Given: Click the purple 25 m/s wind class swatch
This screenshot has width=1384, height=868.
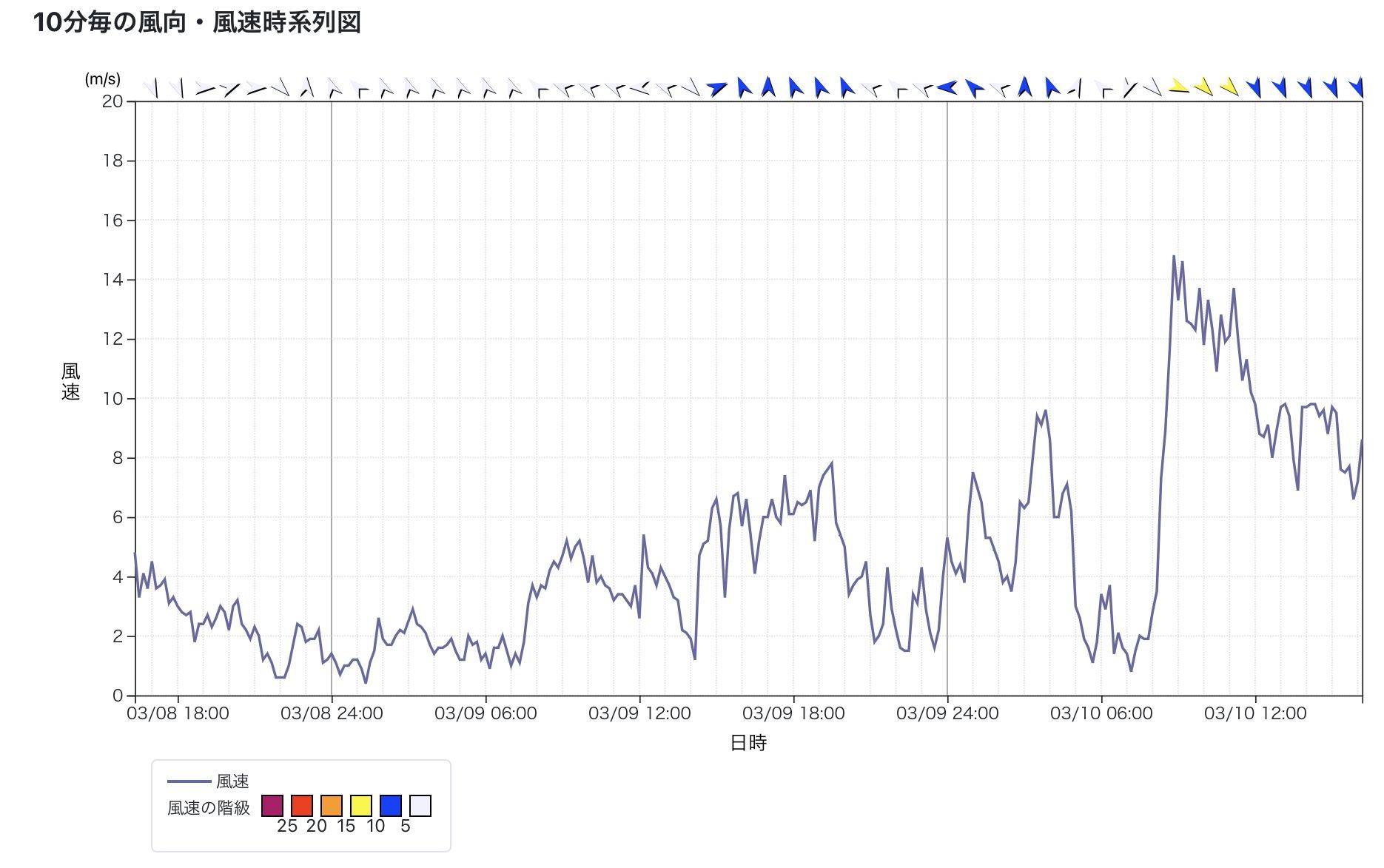Looking at the screenshot, I should point(272,806).
